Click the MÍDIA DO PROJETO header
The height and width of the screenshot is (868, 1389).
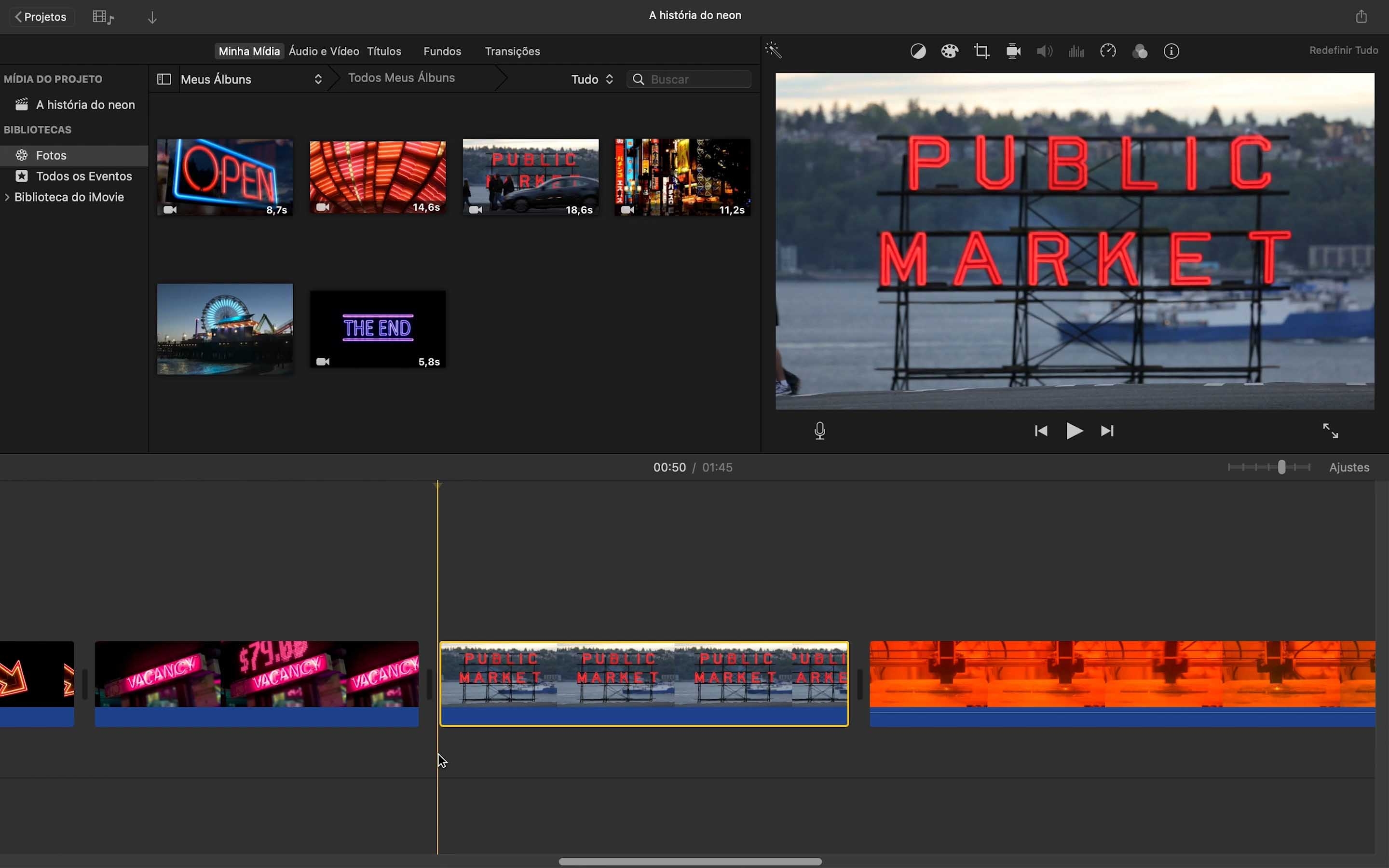(53, 79)
